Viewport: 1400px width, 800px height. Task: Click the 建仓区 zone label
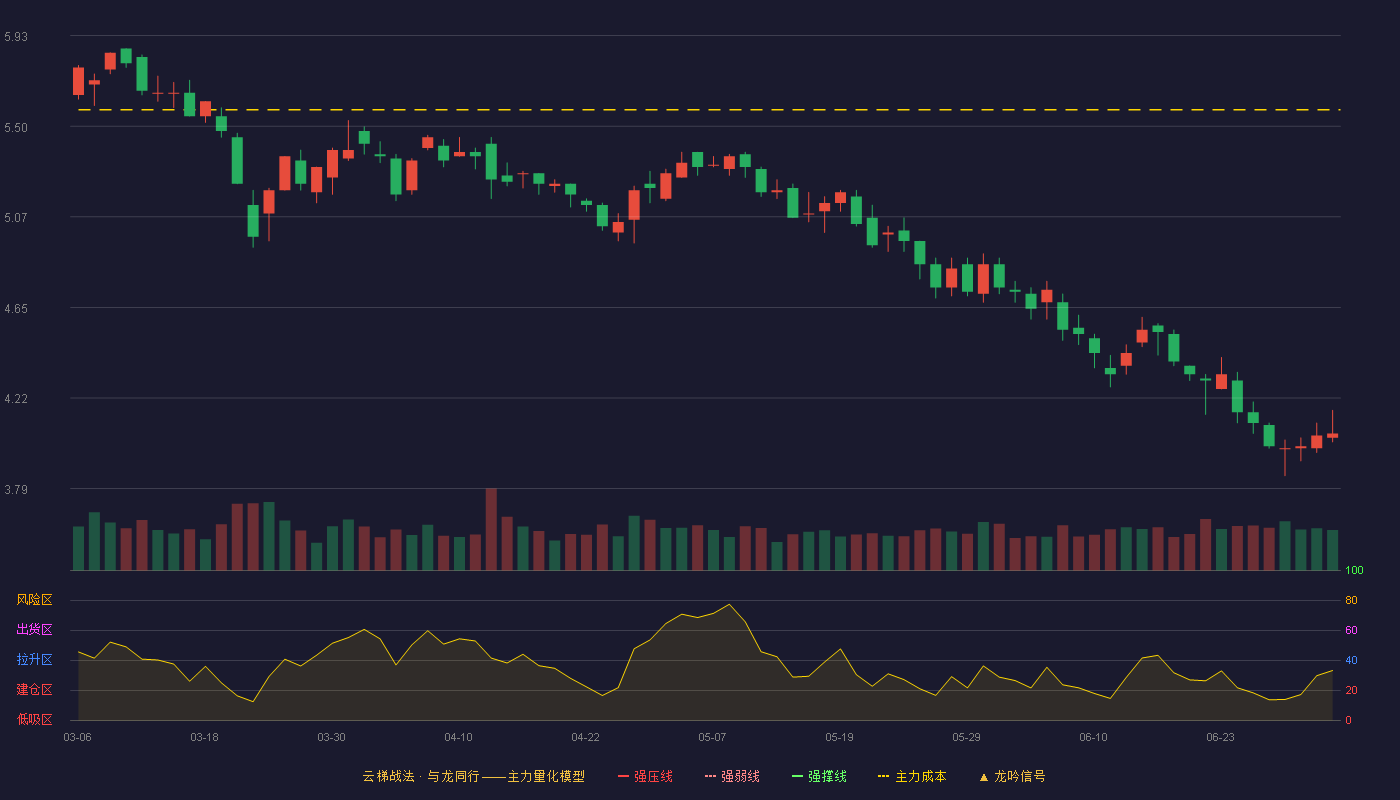point(34,690)
